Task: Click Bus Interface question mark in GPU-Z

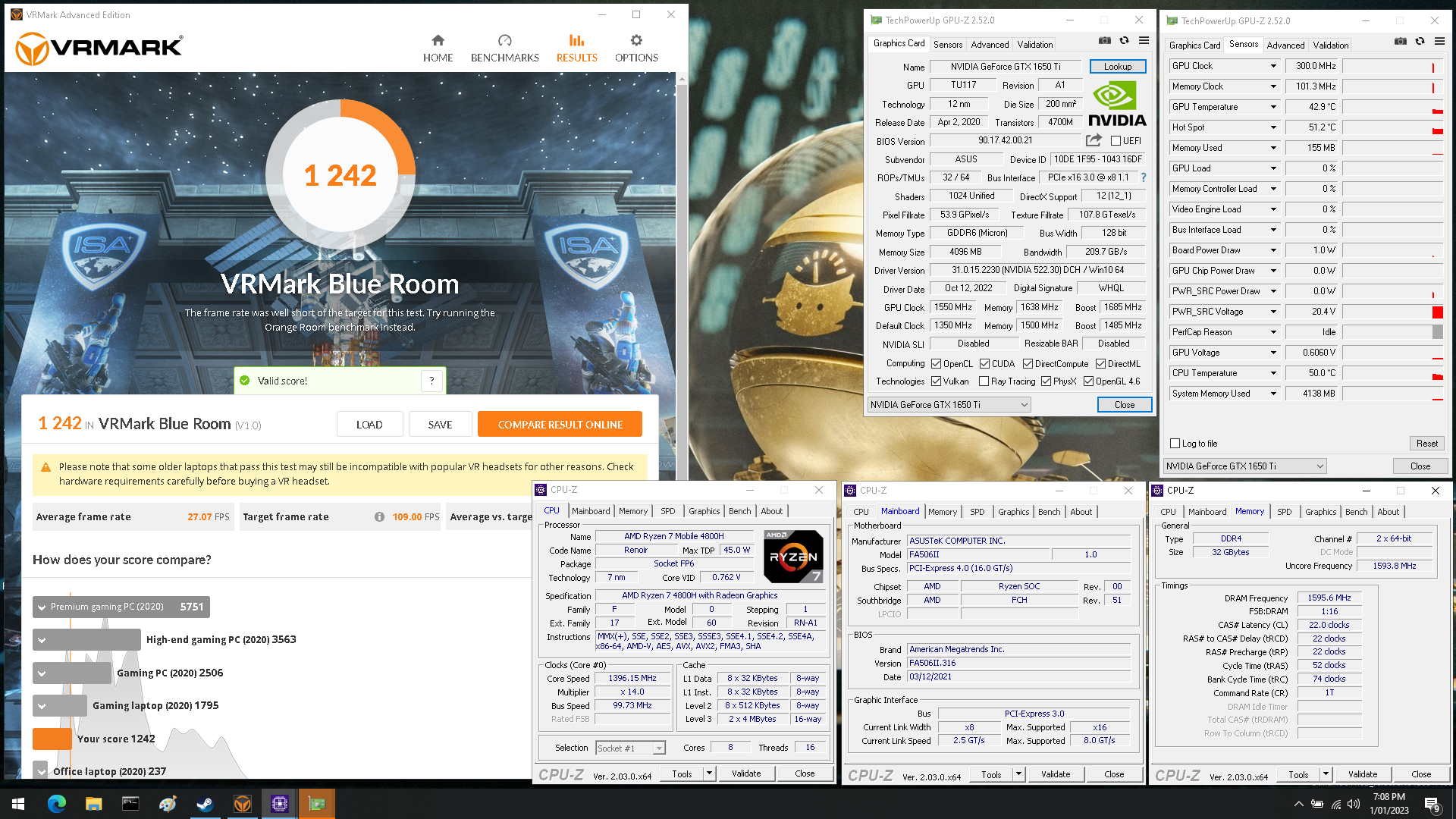Action: tap(1144, 177)
